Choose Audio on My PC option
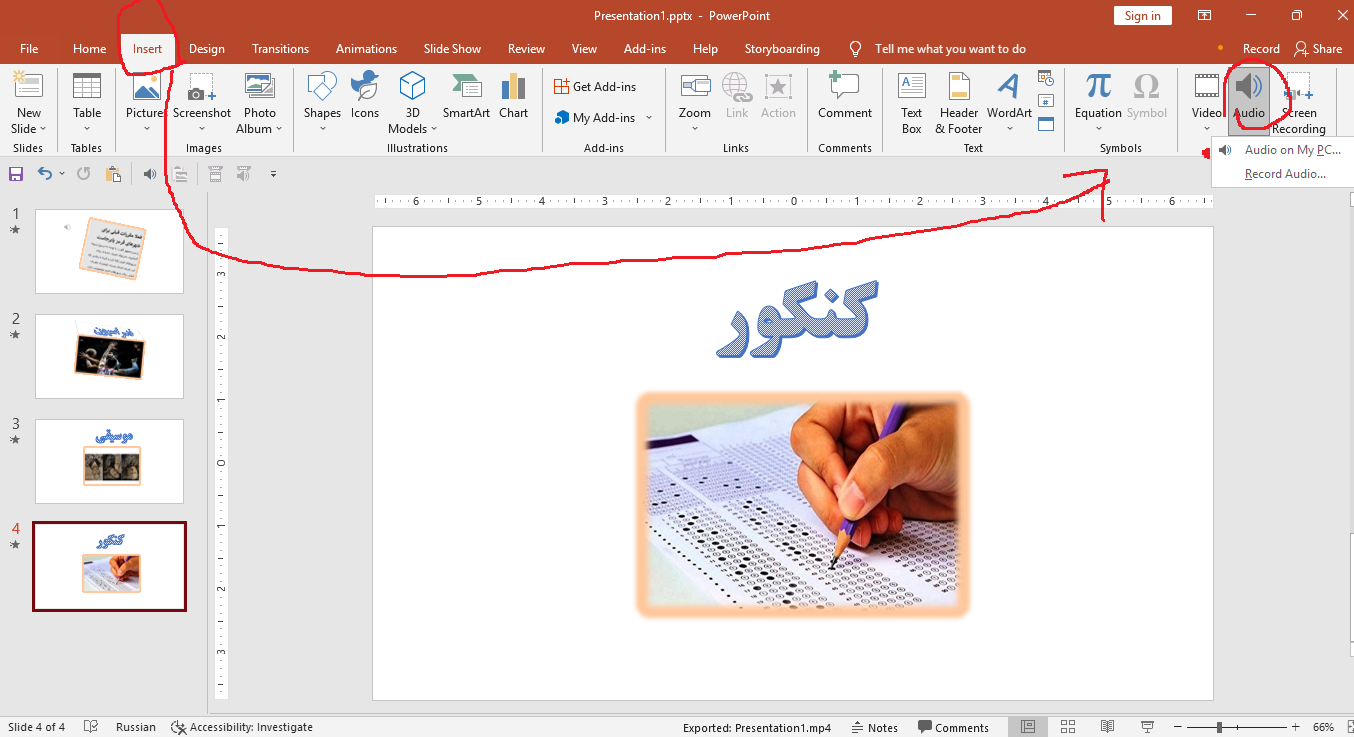The width and height of the screenshot is (1354, 737). click(1291, 150)
